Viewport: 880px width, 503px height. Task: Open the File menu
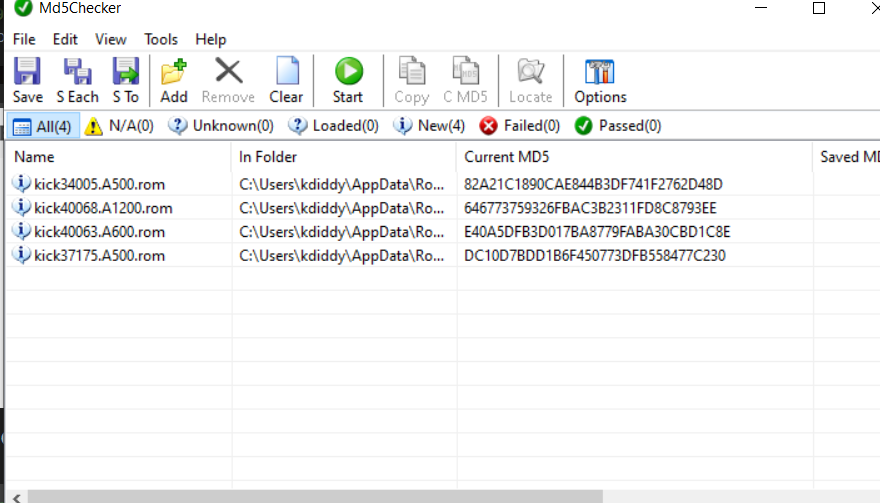pos(24,39)
